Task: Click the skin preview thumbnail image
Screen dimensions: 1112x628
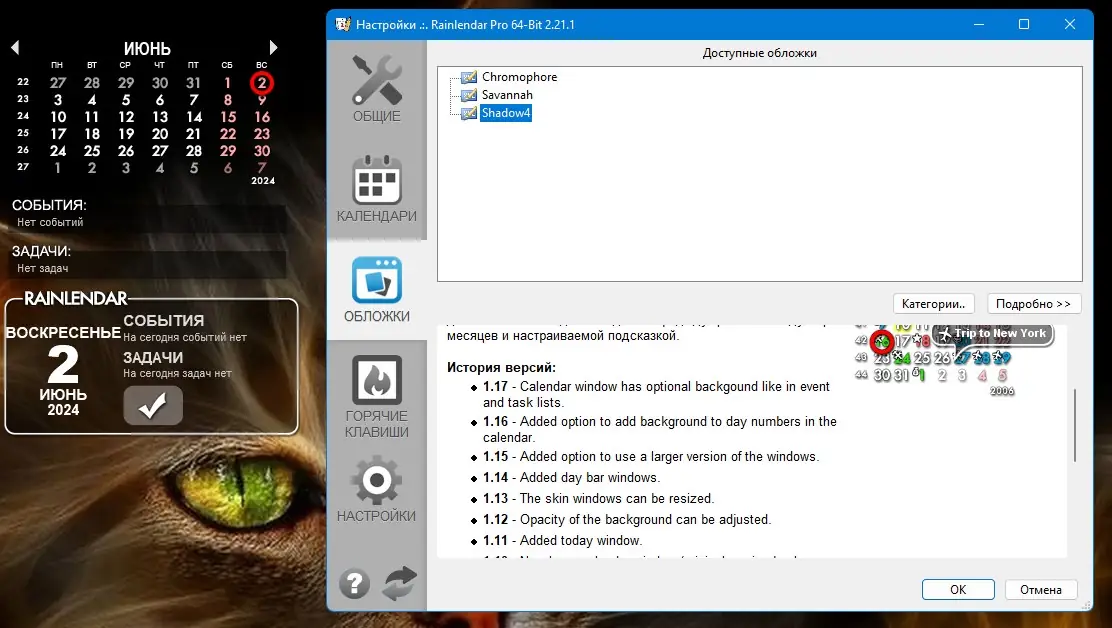Action: pos(954,360)
